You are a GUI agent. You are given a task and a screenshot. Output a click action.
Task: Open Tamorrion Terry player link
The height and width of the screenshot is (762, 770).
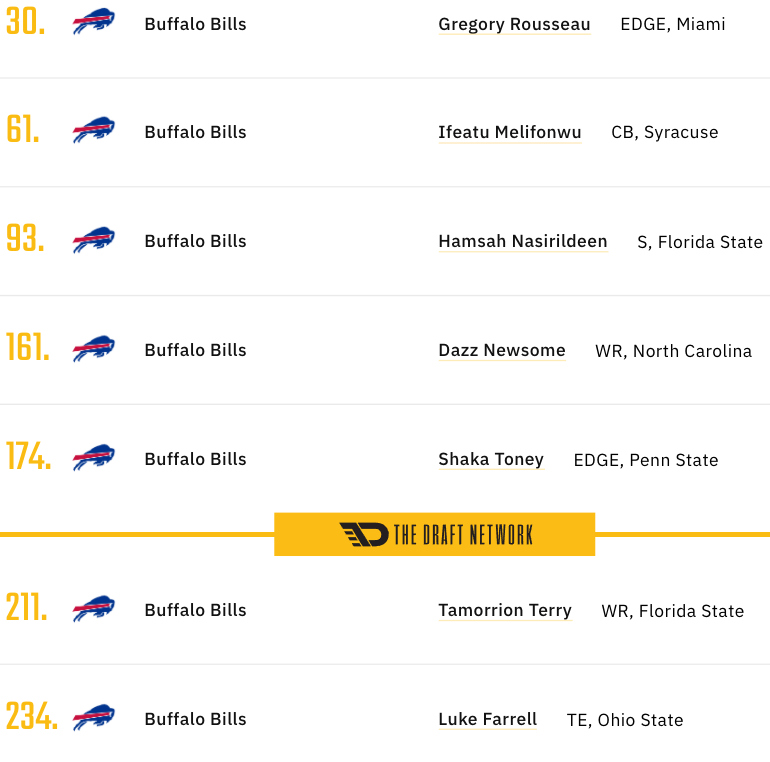click(x=505, y=610)
